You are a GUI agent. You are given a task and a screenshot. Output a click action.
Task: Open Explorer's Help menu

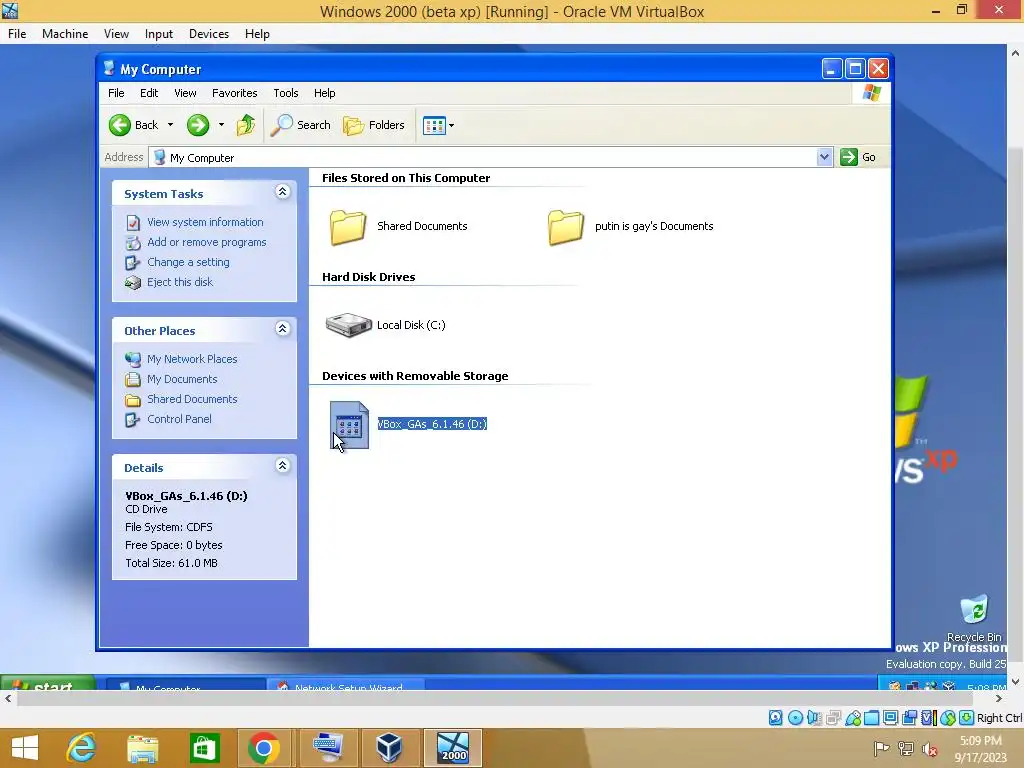(x=325, y=93)
